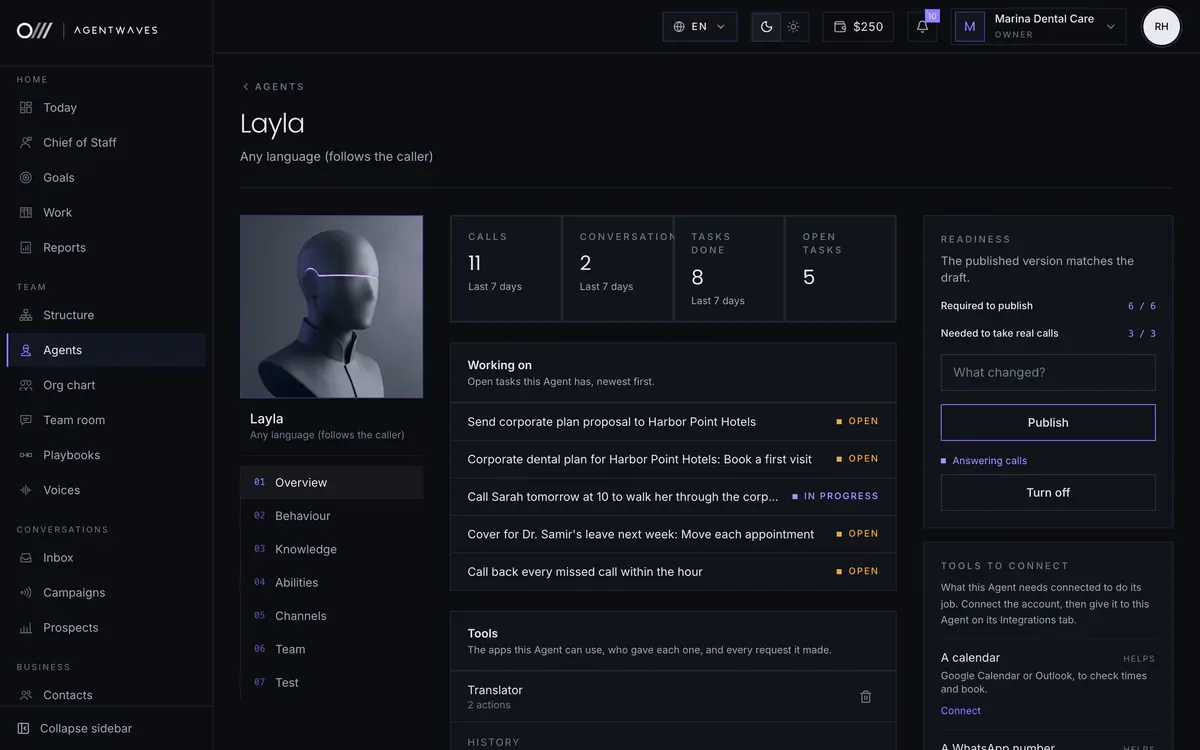Screen dimensions: 1200x750
Task: Delete the Translator tool with trash icon
Action: pos(866,697)
